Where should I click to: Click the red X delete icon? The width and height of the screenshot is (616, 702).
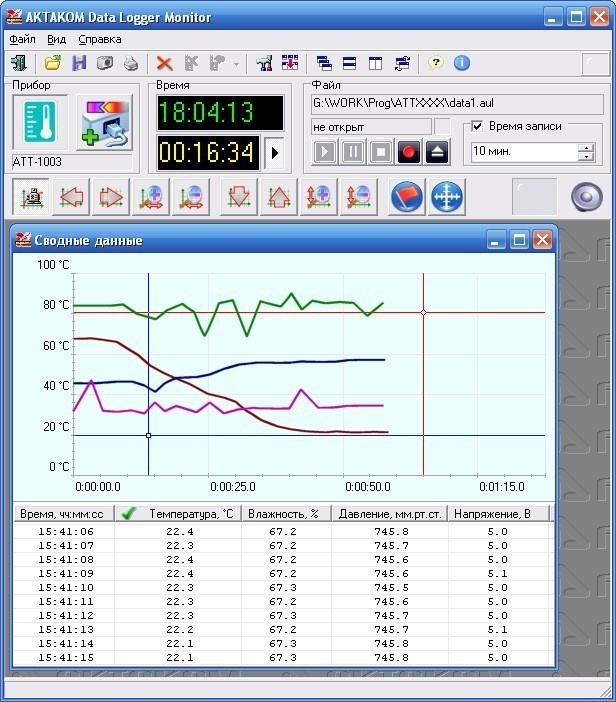pos(165,63)
